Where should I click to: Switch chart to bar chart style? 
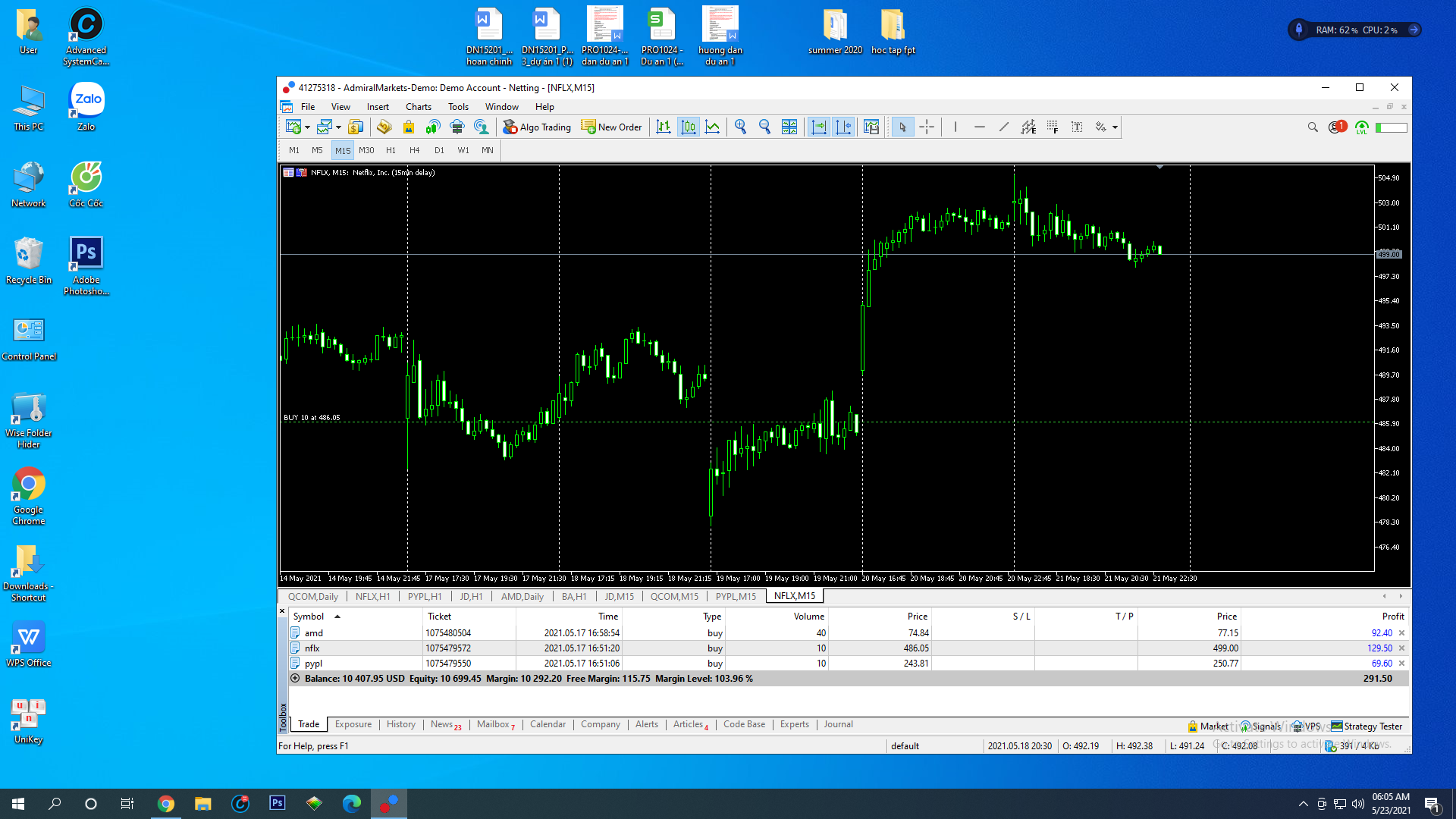pyautogui.click(x=664, y=127)
